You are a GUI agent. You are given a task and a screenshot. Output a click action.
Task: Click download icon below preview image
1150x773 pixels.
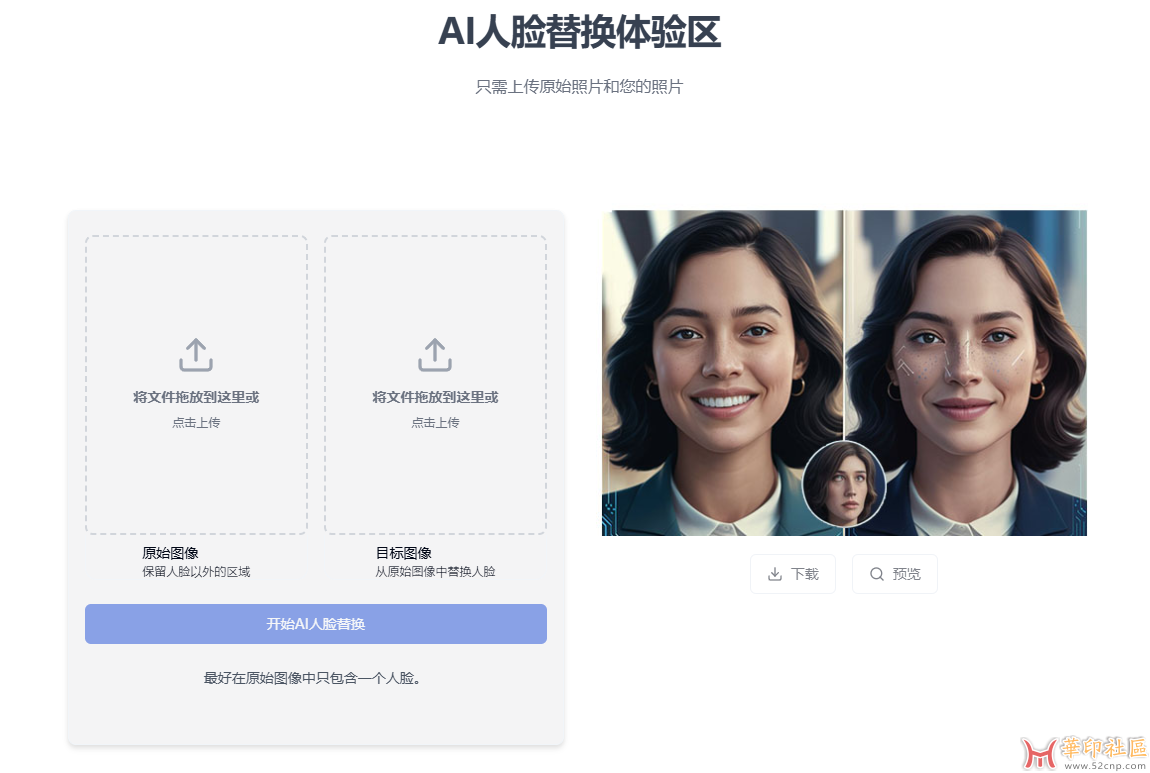click(x=774, y=574)
